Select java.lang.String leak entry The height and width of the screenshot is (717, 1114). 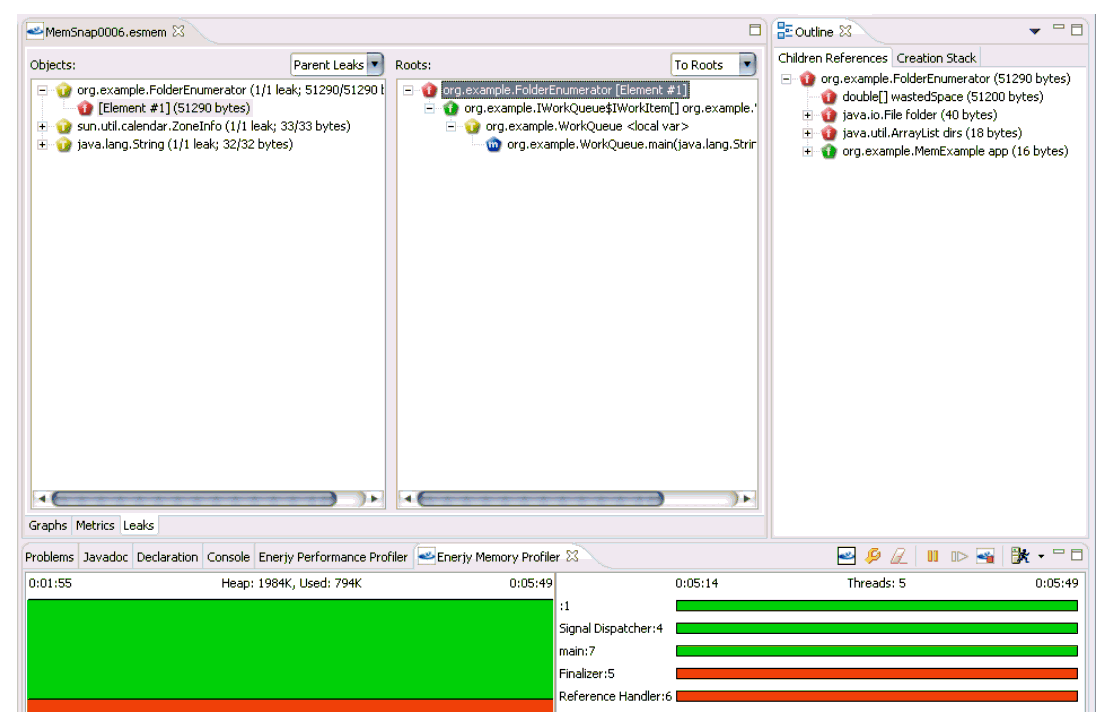[184, 145]
